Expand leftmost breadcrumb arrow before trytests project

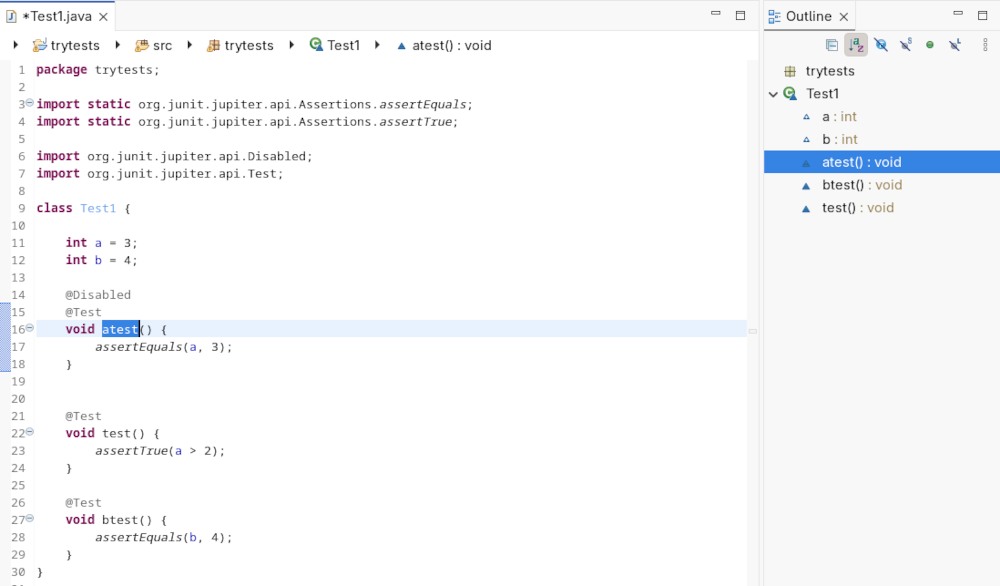16,45
